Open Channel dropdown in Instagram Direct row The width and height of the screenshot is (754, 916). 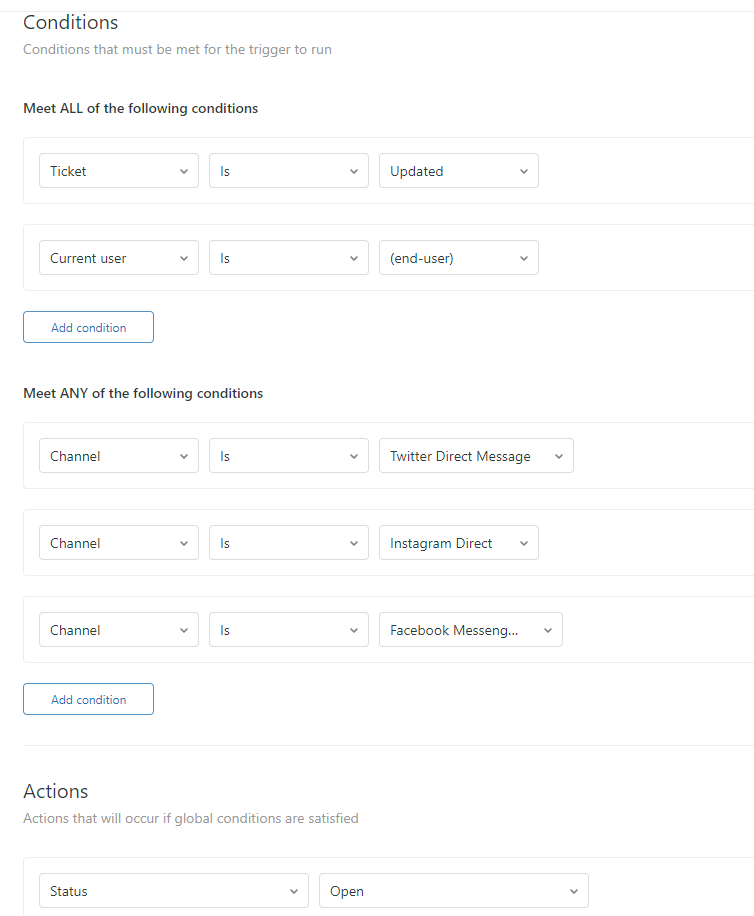coord(118,543)
